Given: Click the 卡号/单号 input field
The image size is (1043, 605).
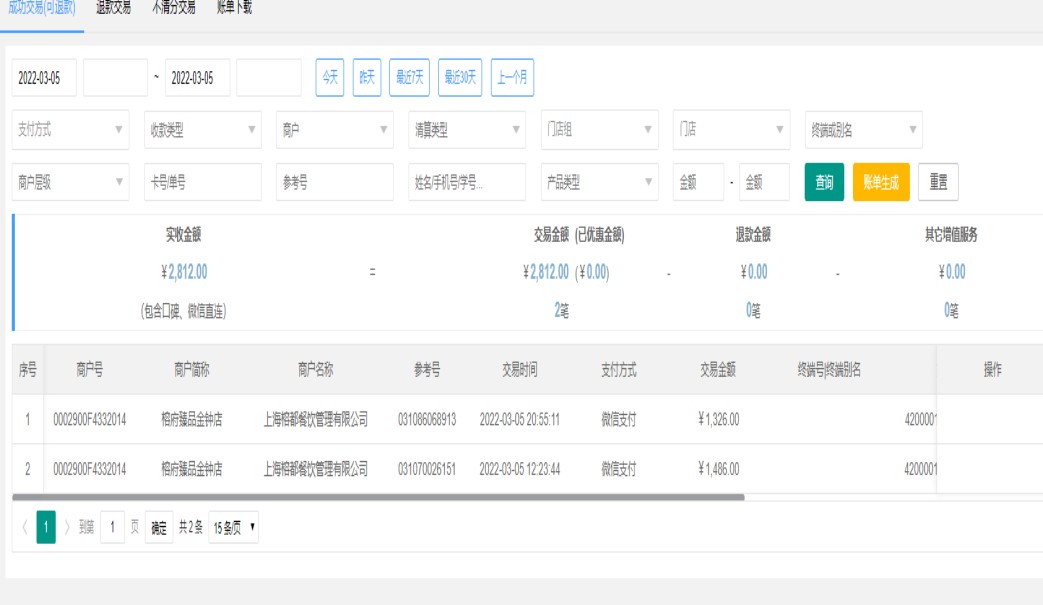Looking at the screenshot, I should (x=202, y=183).
